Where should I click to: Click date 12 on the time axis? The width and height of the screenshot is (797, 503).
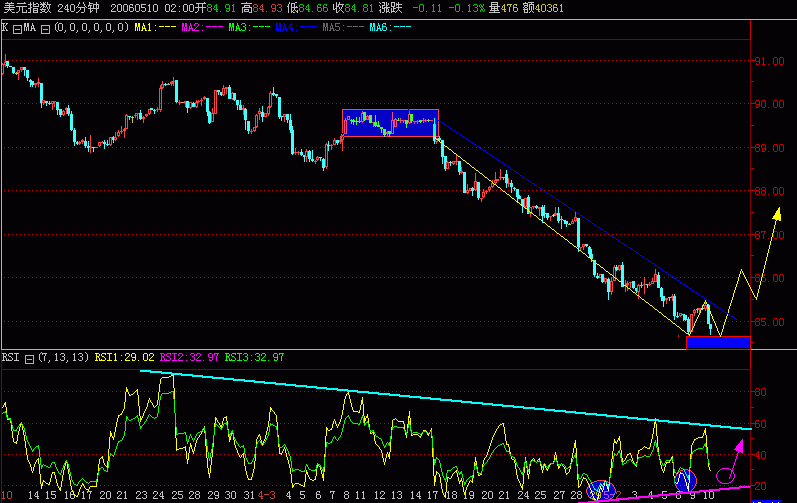click(x=380, y=495)
